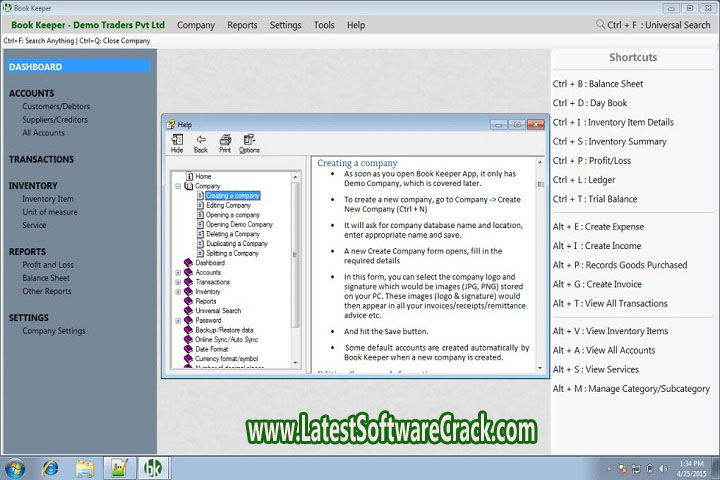The width and height of the screenshot is (720, 480).
Task: Expand the Inventory node in help tree
Action: tap(178, 291)
